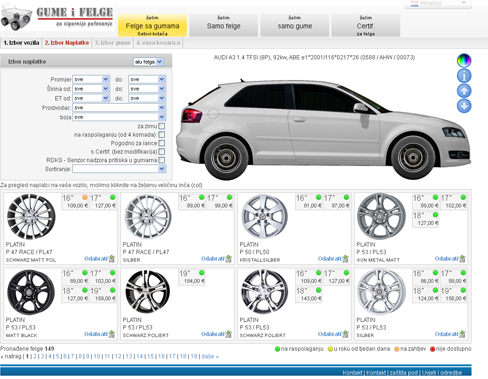Open 'Uvjeti i odredbe' footer link

[442, 373]
